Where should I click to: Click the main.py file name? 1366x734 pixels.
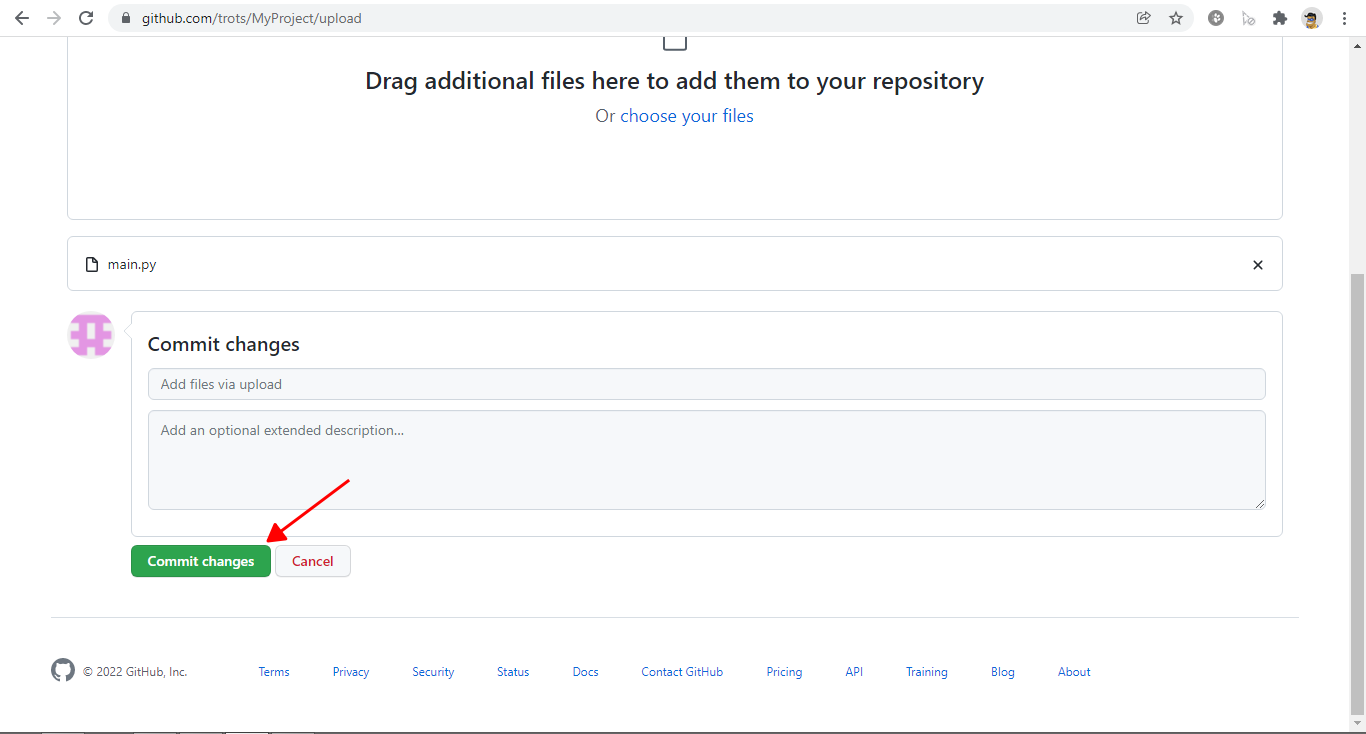pyautogui.click(x=132, y=265)
